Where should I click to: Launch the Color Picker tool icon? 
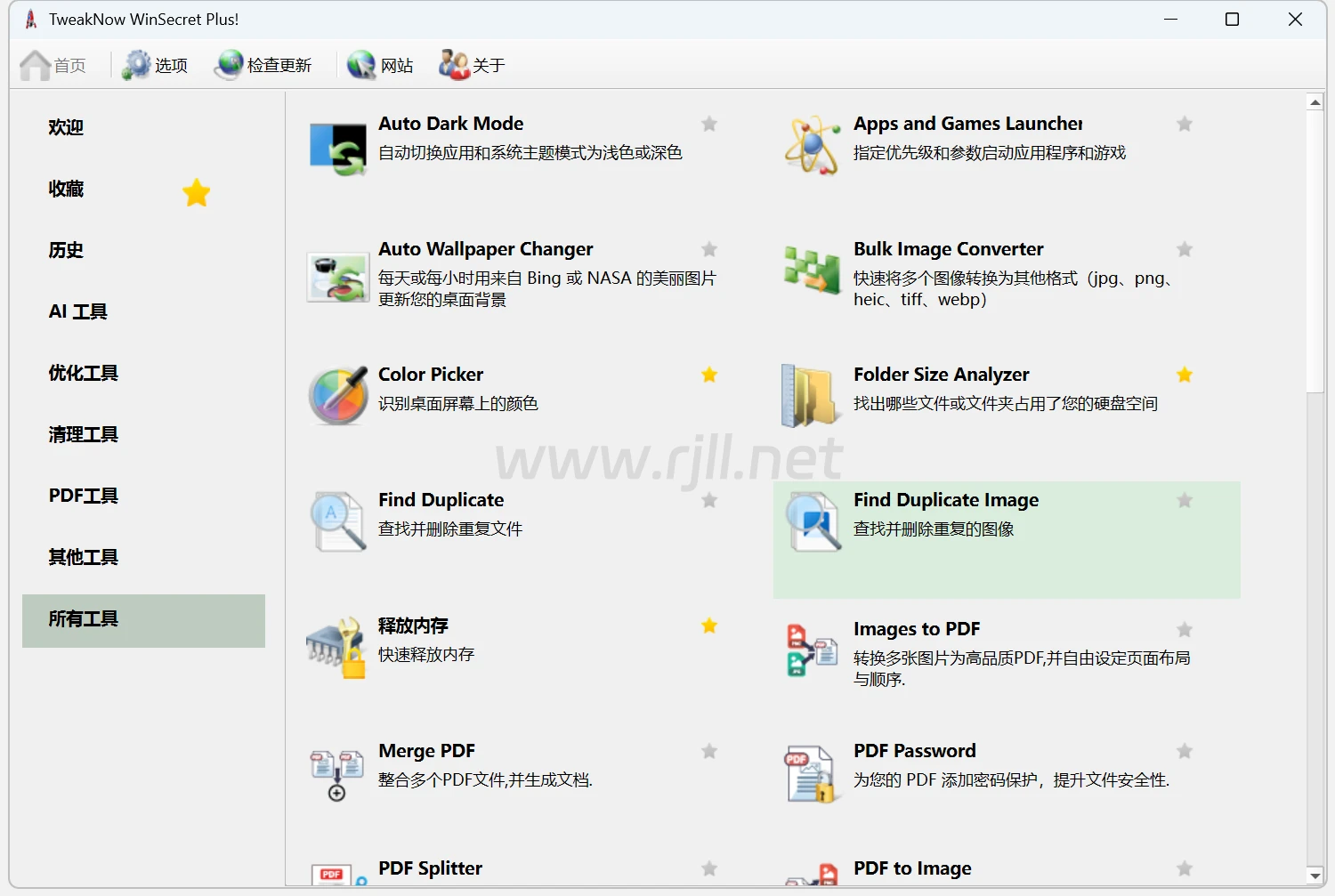338,396
